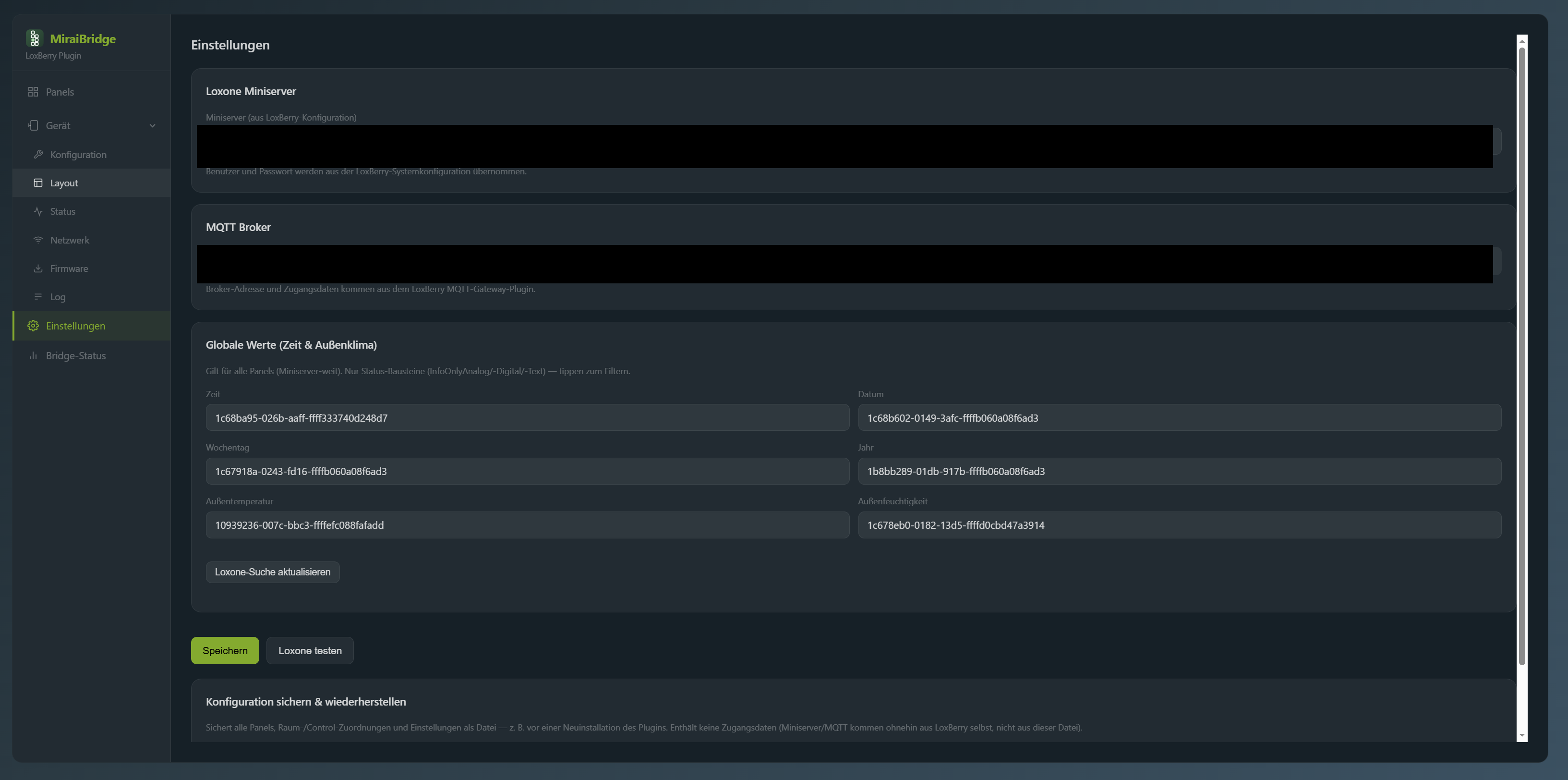Image resolution: width=1568 pixels, height=780 pixels.
Task: Click the Bridge-Status bar chart icon
Action: tap(33, 355)
